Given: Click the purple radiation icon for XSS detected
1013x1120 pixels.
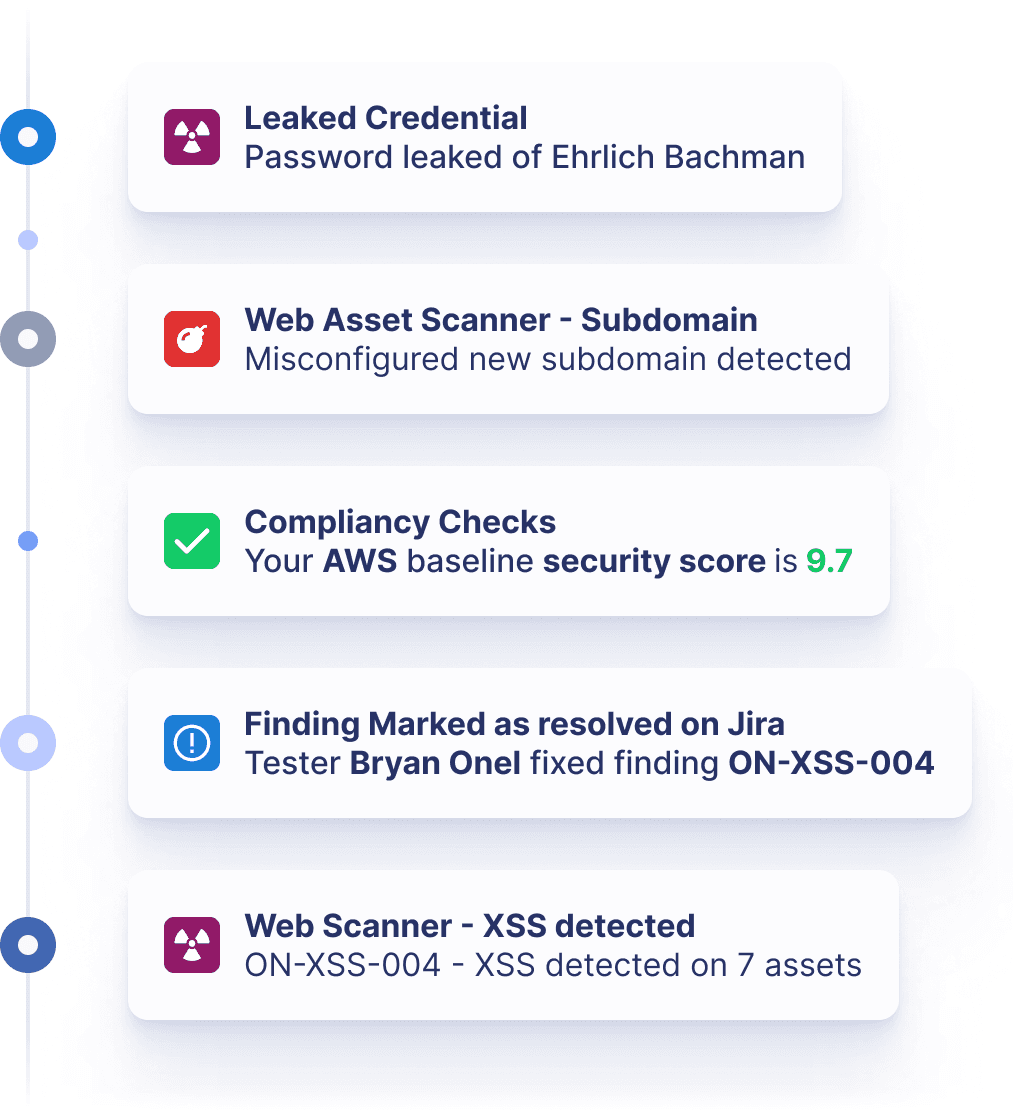Looking at the screenshot, I should (191, 945).
